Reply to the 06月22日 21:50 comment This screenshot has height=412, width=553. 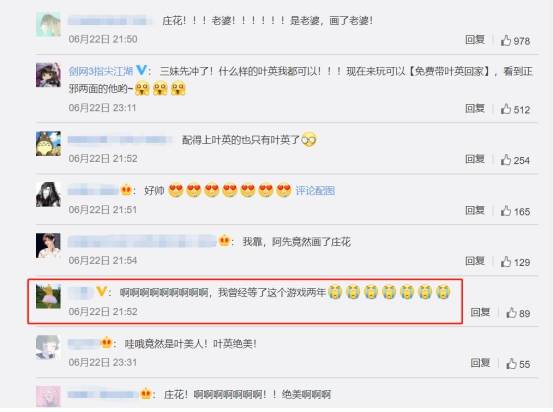tap(475, 40)
